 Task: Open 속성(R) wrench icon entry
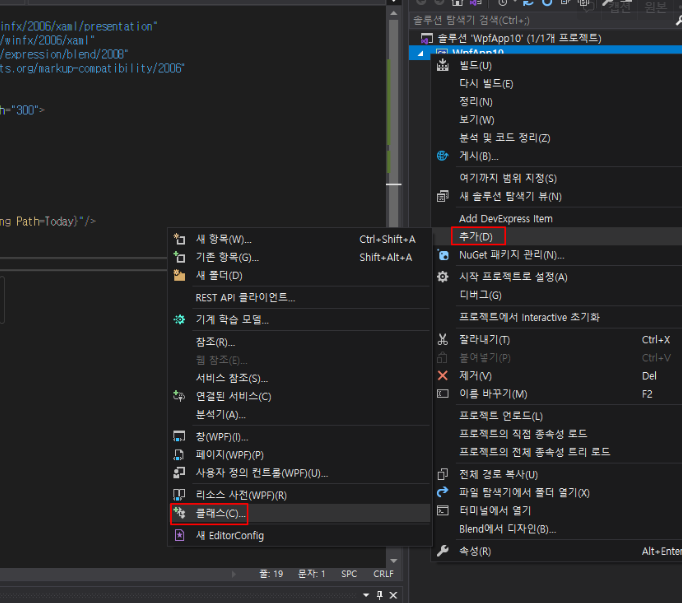(x=443, y=551)
